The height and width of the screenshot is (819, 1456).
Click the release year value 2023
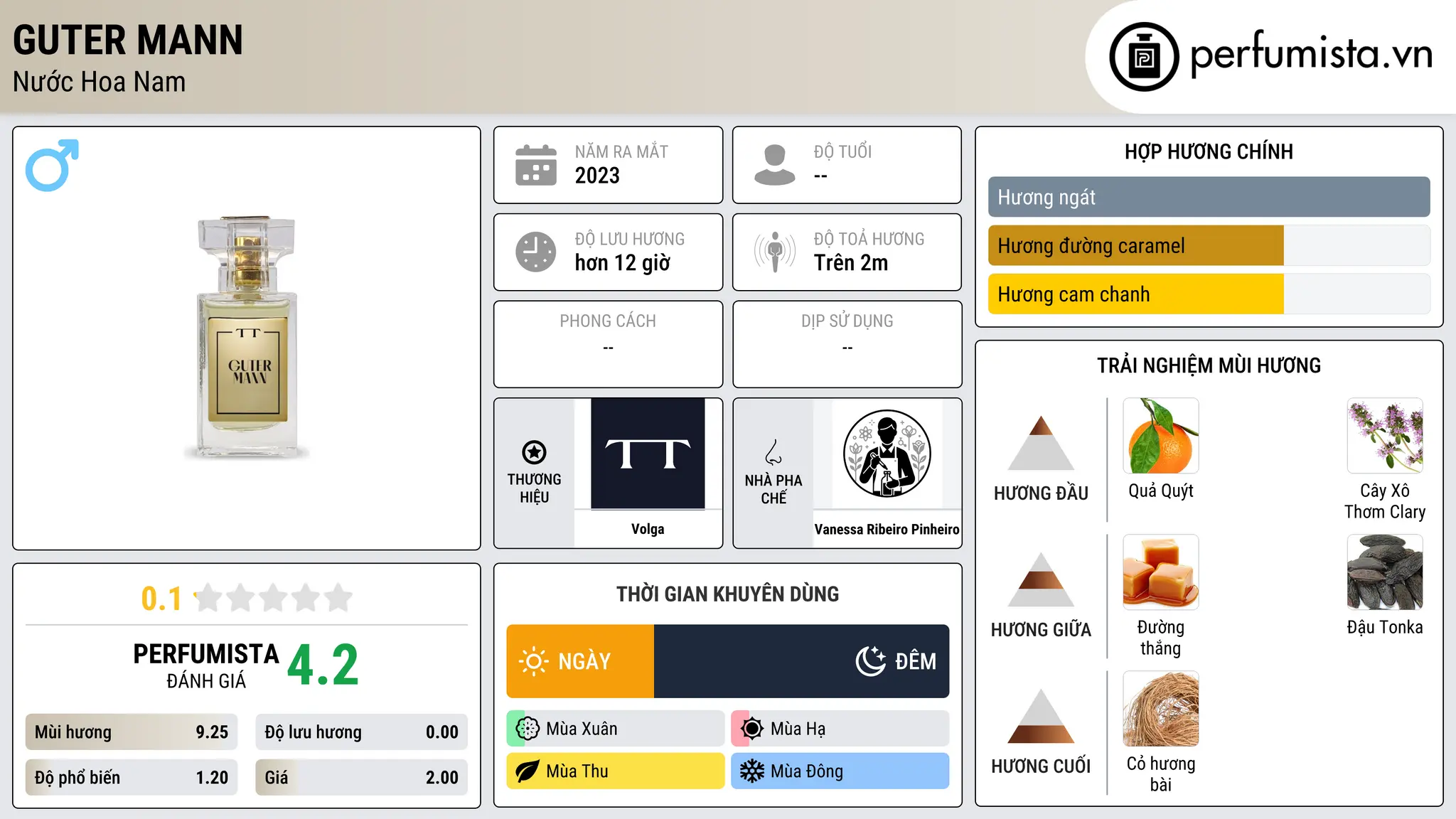[597, 176]
